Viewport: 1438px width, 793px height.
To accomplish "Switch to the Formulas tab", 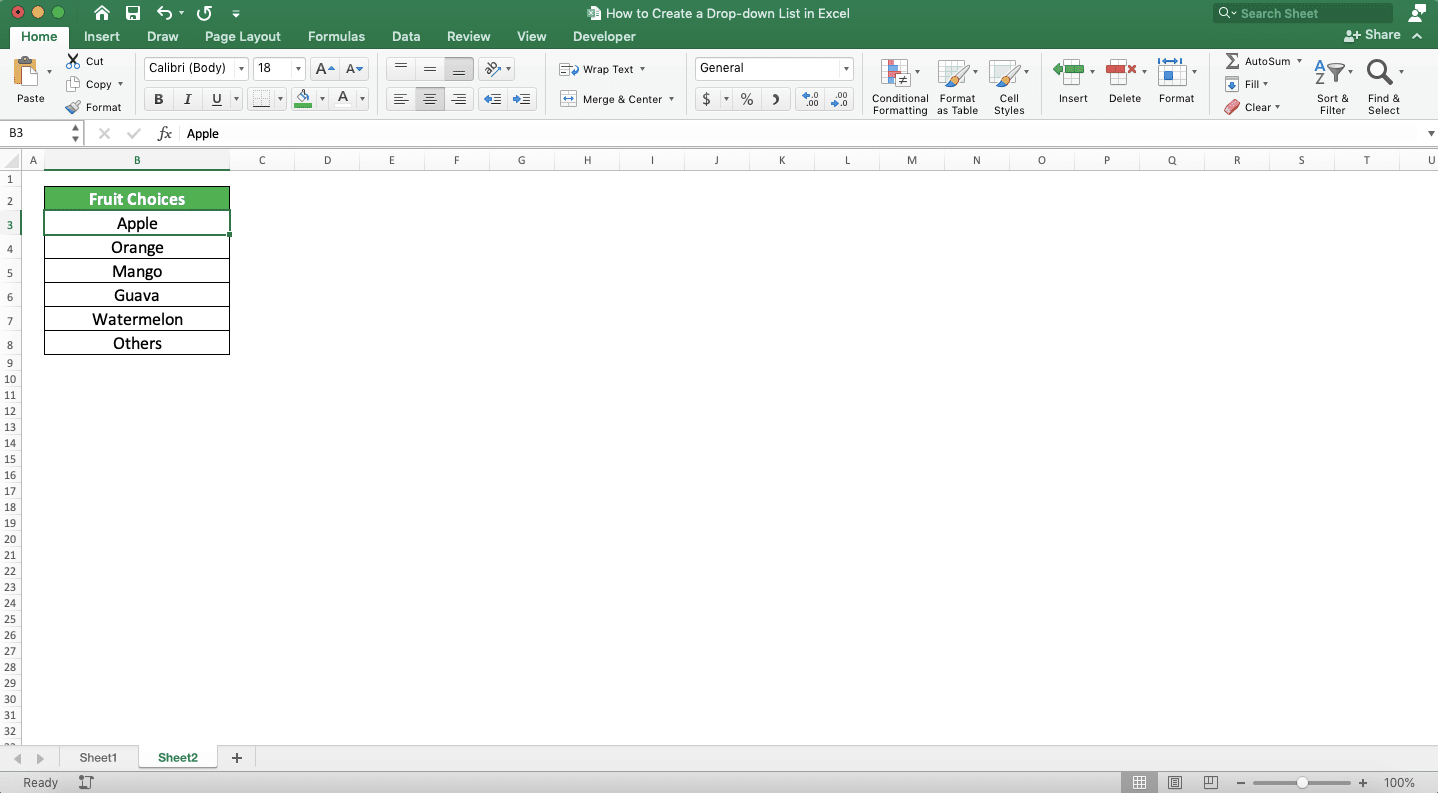I will click(x=336, y=36).
